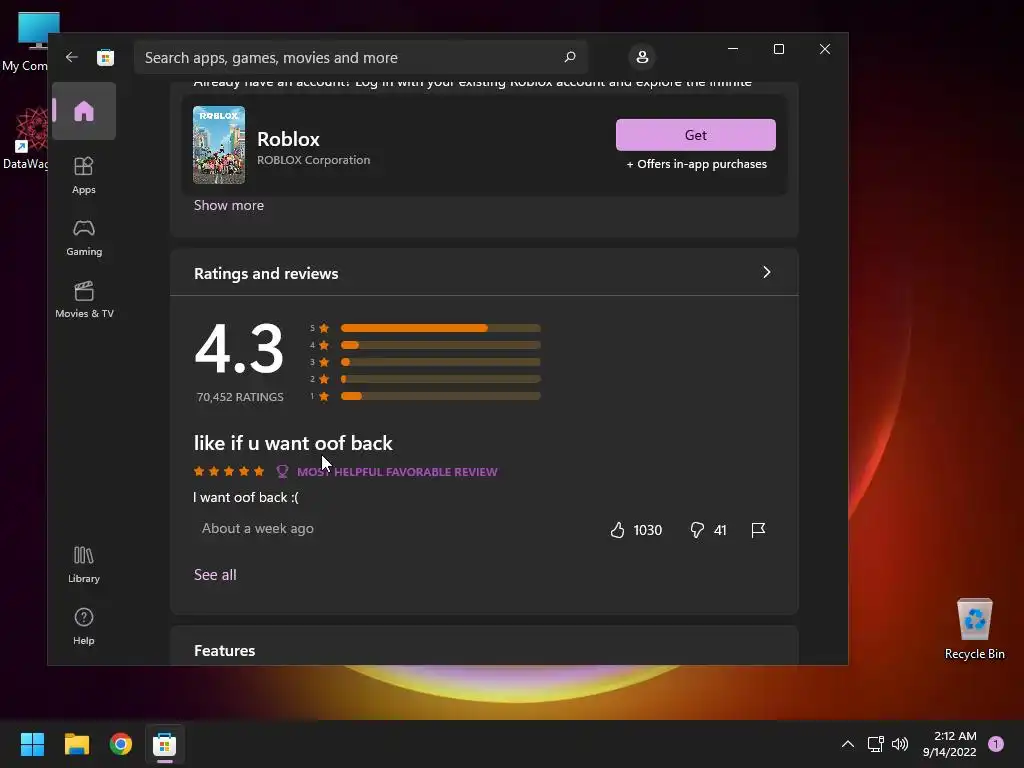Click See all reviews link
The width and height of the screenshot is (1024, 768).
pyautogui.click(x=215, y=575)
